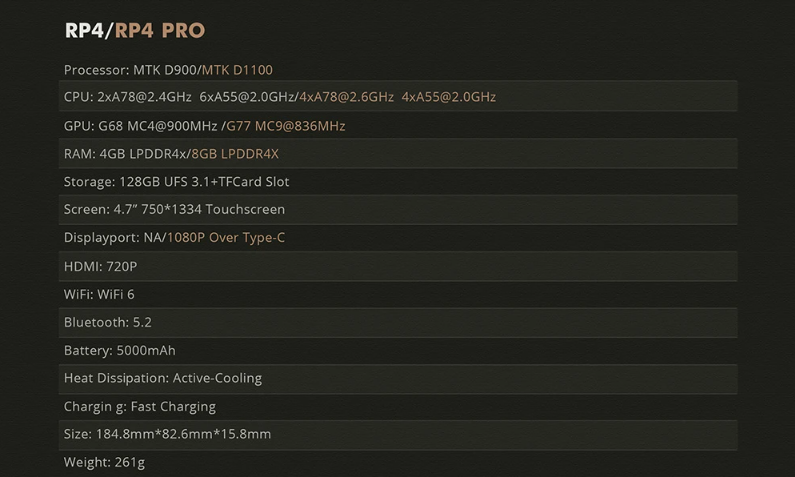Click the WiFi 6 specification line
795x477 pixels.
99,295
